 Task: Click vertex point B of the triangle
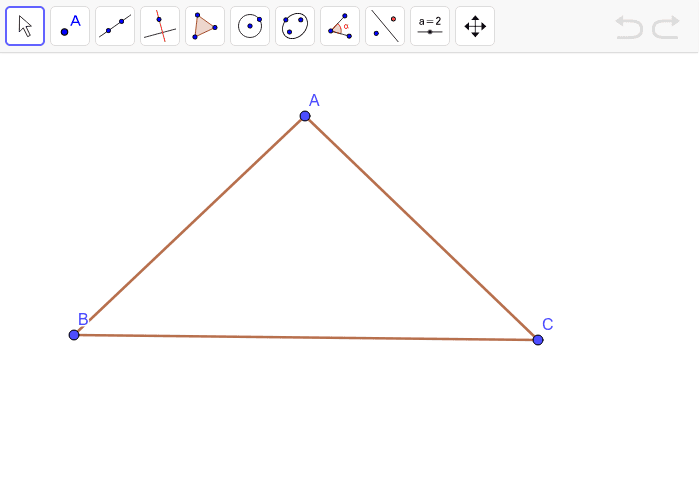74,335
